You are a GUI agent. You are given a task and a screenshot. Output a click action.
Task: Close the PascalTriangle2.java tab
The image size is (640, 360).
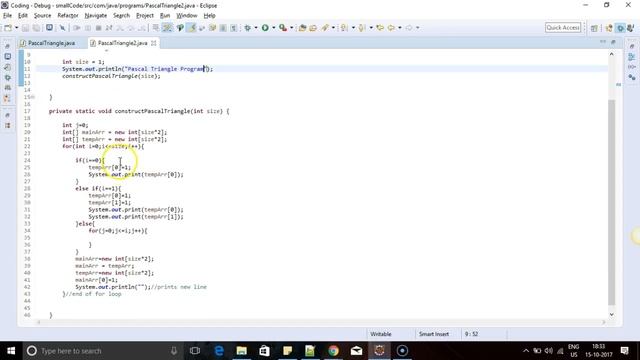[x=153, y=43]
